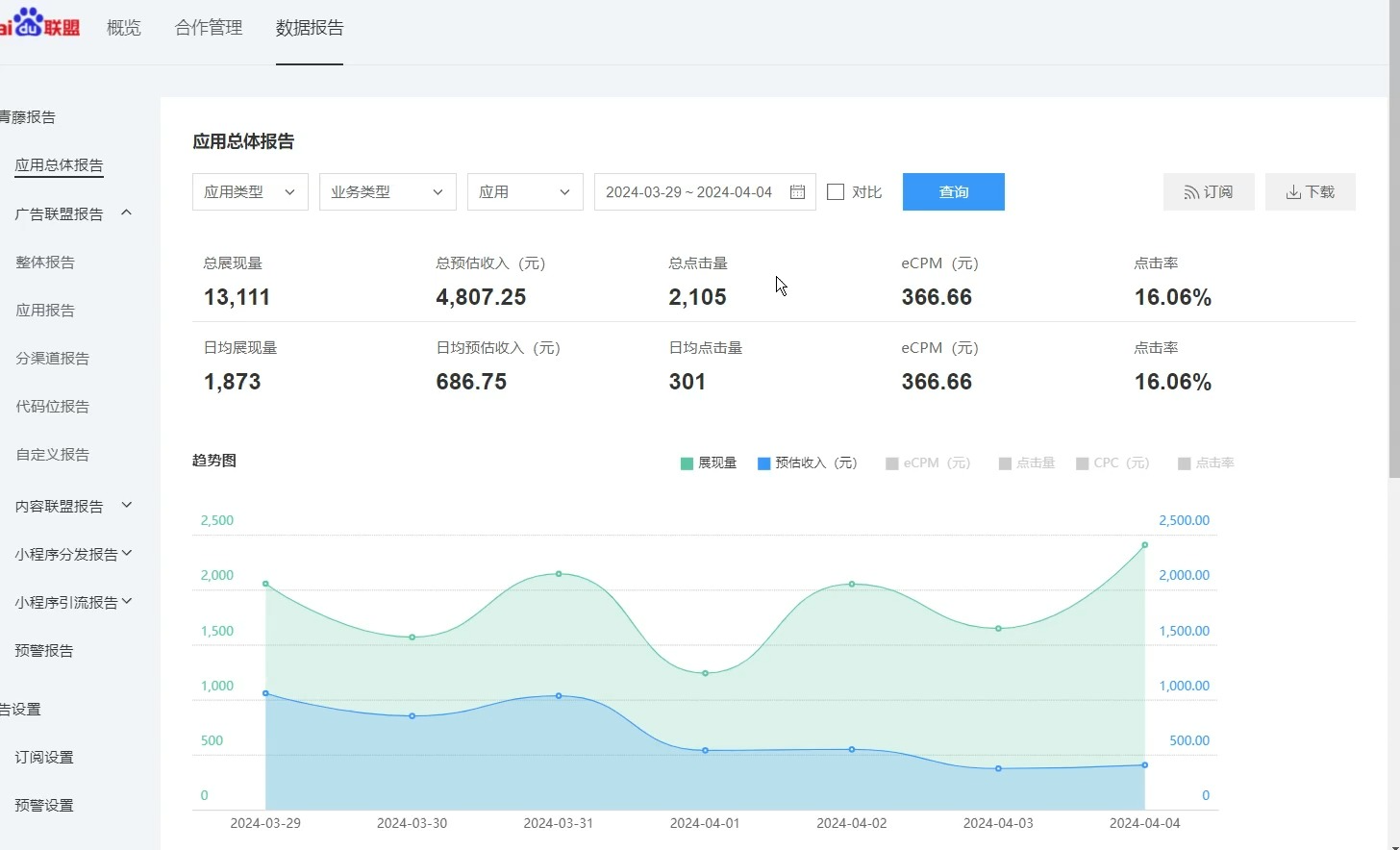Viewport: 1400px width, 850px height.
Task: Click the date range input field
Action: pyautogui.click(x=705, y=192)
